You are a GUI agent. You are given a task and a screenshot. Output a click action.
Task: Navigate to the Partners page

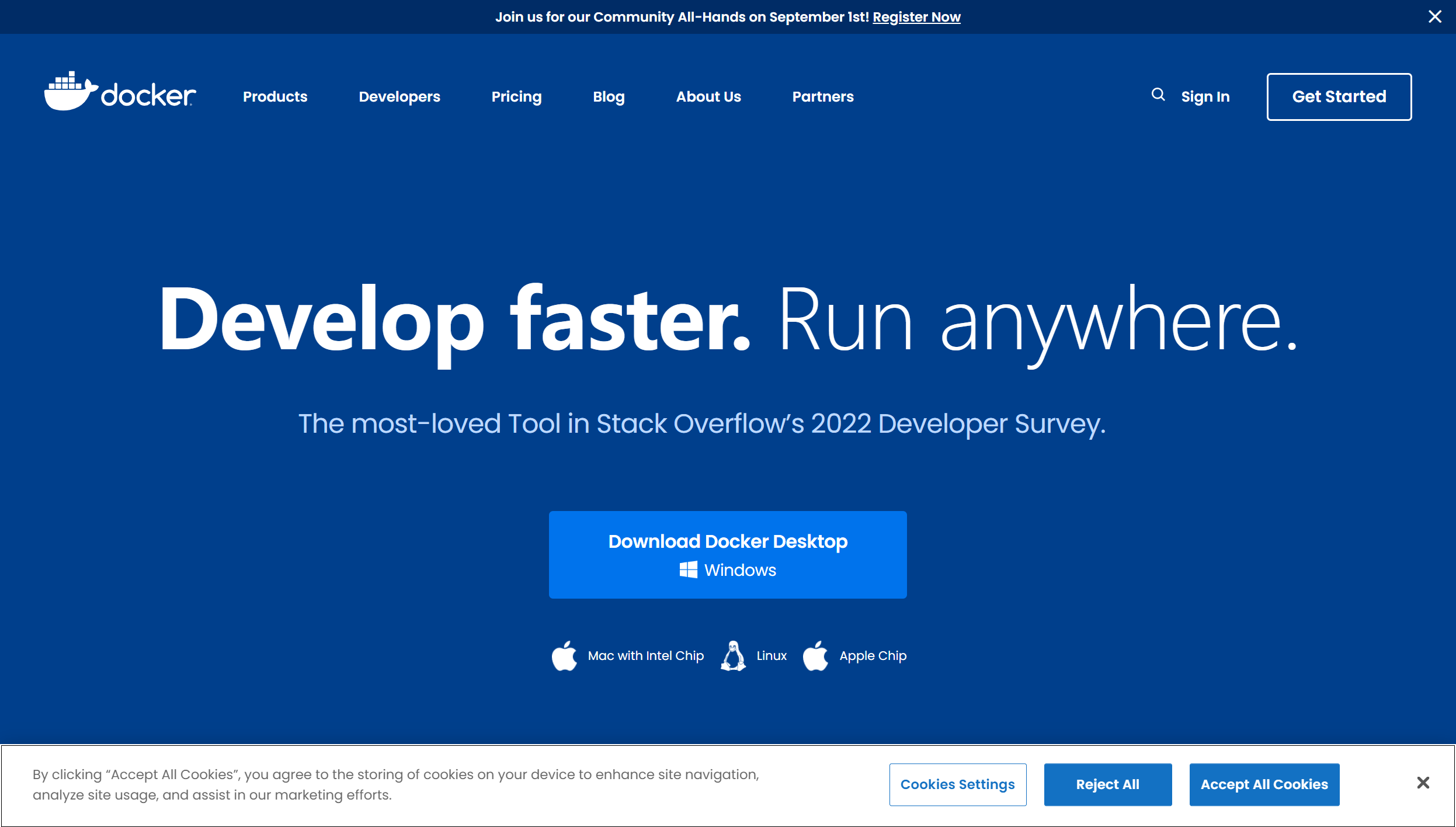822,96
